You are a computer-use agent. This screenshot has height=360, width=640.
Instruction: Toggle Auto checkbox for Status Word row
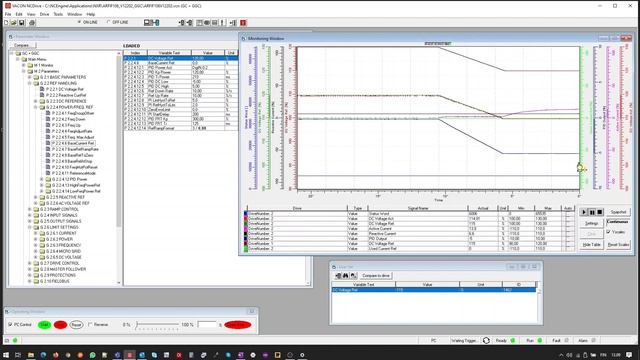click(x=568, y=214)
